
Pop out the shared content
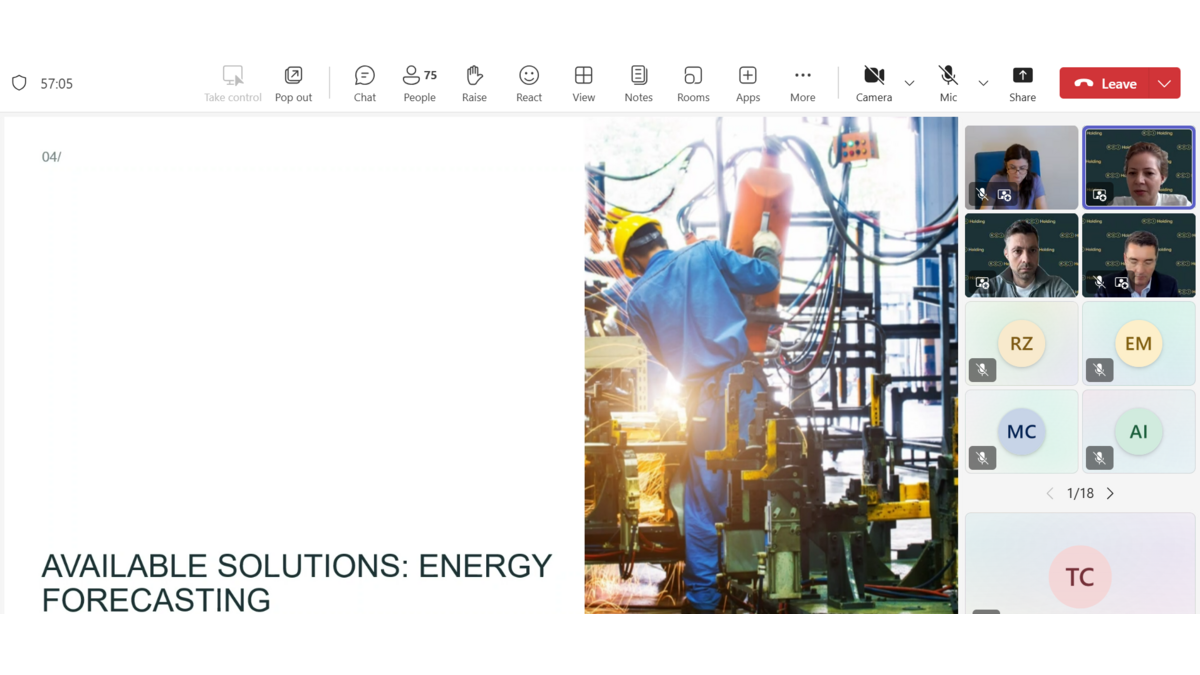point(293,83)
